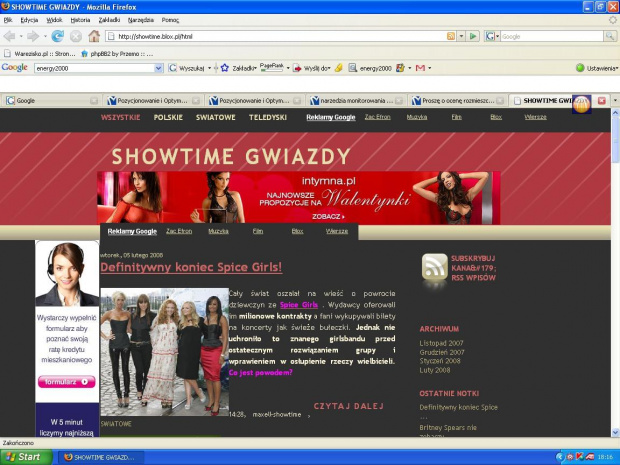The image size is (620, 465).
Task: Click TELEDYSKI category in site navigation
Action: 268,117
